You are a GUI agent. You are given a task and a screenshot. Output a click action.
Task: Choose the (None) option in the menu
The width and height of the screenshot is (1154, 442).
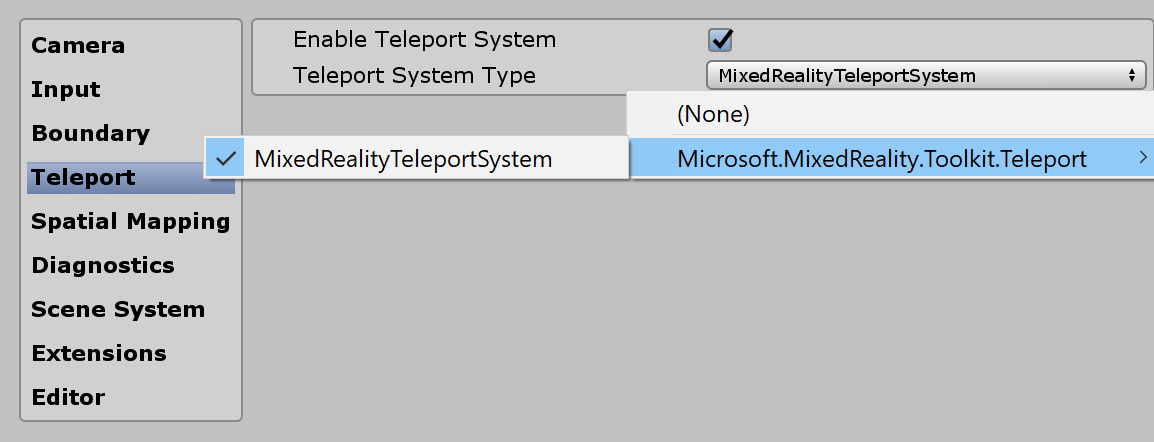tap(713, 114)
